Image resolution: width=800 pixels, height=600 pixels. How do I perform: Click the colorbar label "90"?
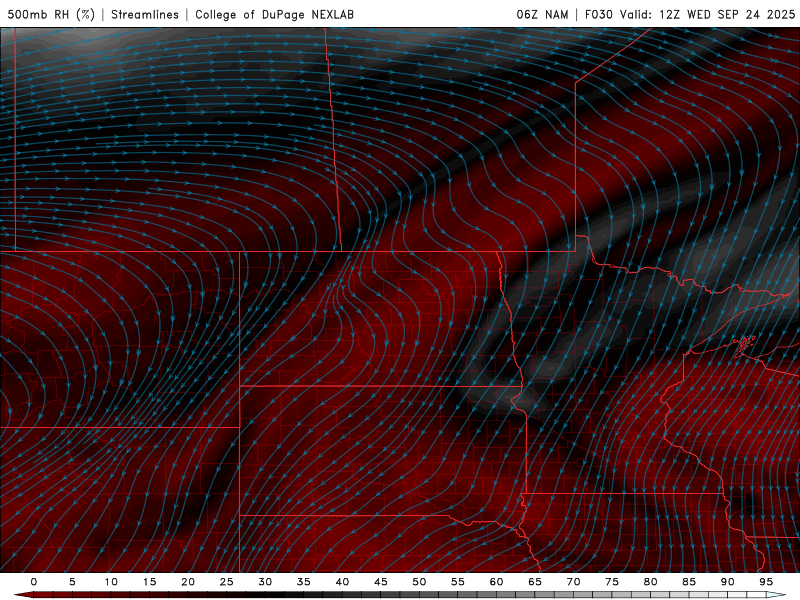728,582
